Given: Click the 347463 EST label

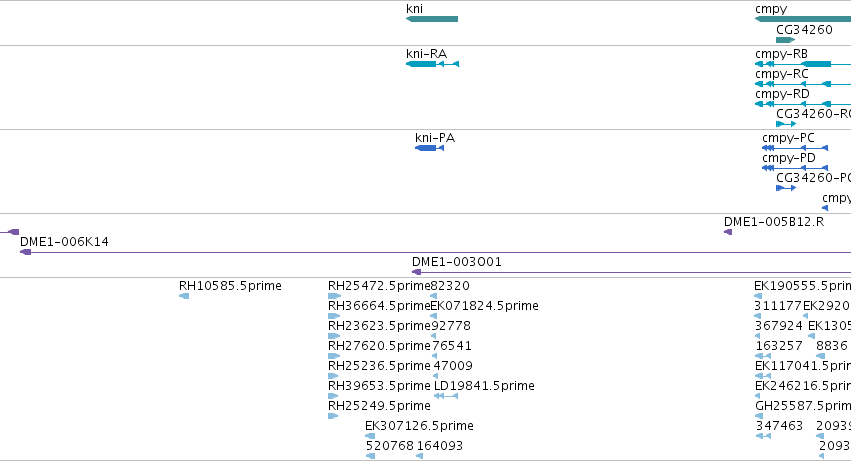Looking at the screenshot, I should point(779,426).
